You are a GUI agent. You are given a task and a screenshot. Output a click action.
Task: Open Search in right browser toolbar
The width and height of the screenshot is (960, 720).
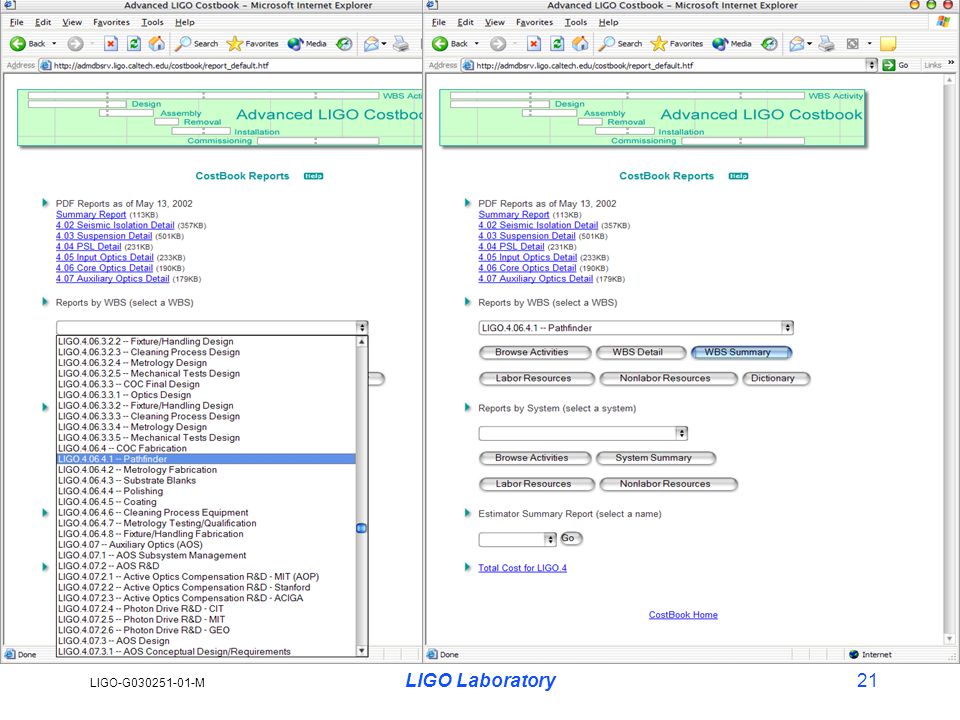coord(620,43)
